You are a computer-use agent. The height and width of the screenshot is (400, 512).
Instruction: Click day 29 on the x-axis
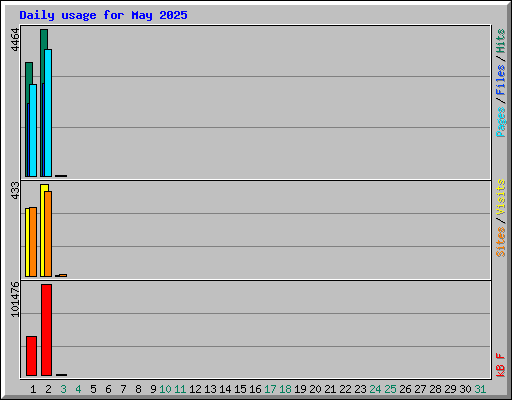450,389
